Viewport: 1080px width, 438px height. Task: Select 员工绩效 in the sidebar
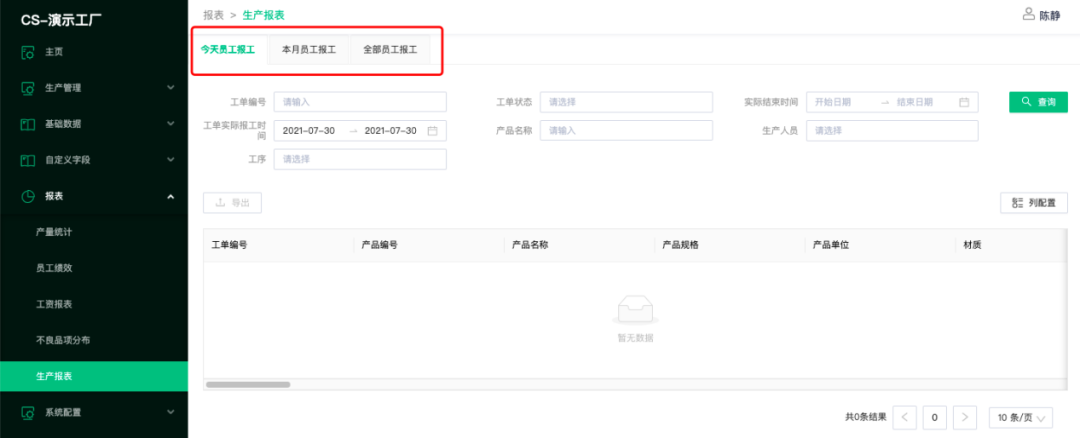54,268
